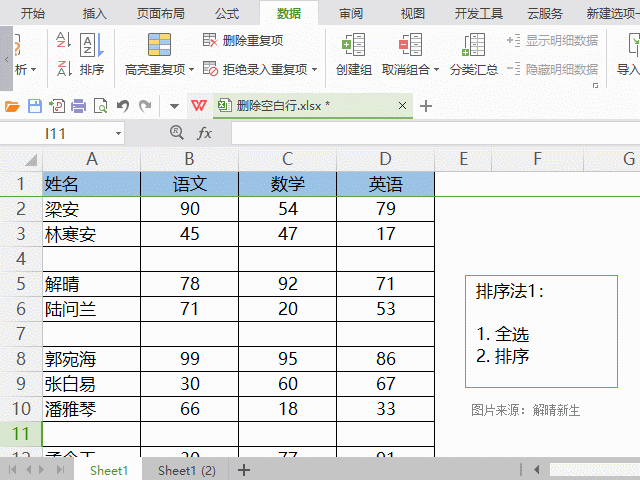Click the 英语 score 86 cell
640x480 pixels.
pos(386,359)
